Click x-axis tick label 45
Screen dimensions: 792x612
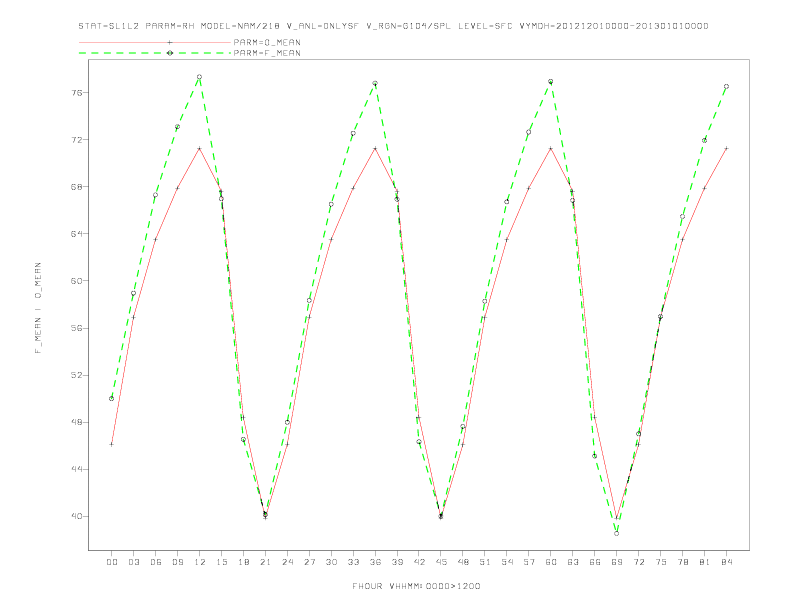click(x=441, y=562)
